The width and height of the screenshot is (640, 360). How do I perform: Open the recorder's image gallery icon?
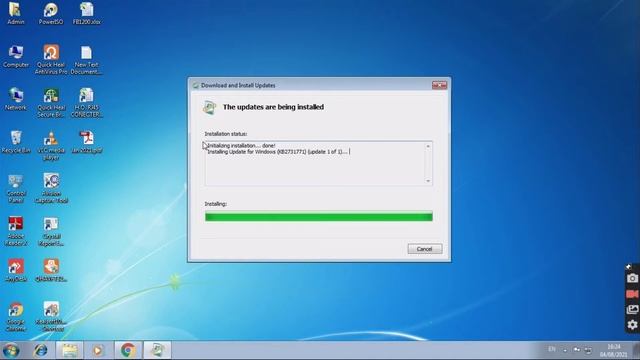(x=632, y=309)
